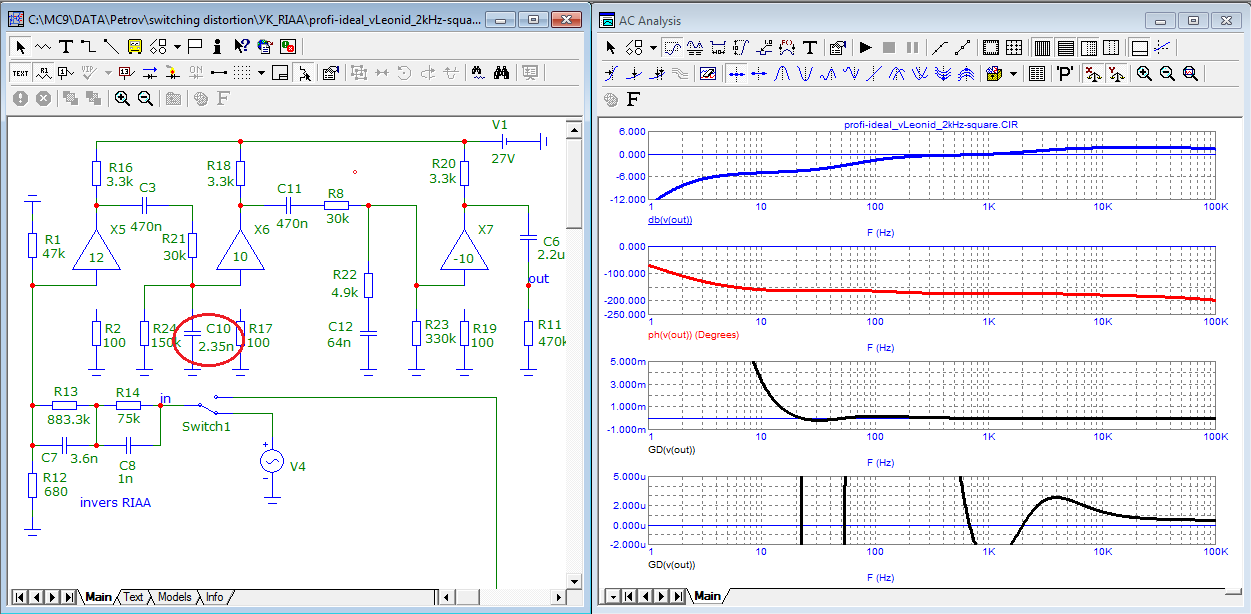Toggle the vertical grid lines display button
The height and width of the screenshot is (614, 1251).
1041,47
